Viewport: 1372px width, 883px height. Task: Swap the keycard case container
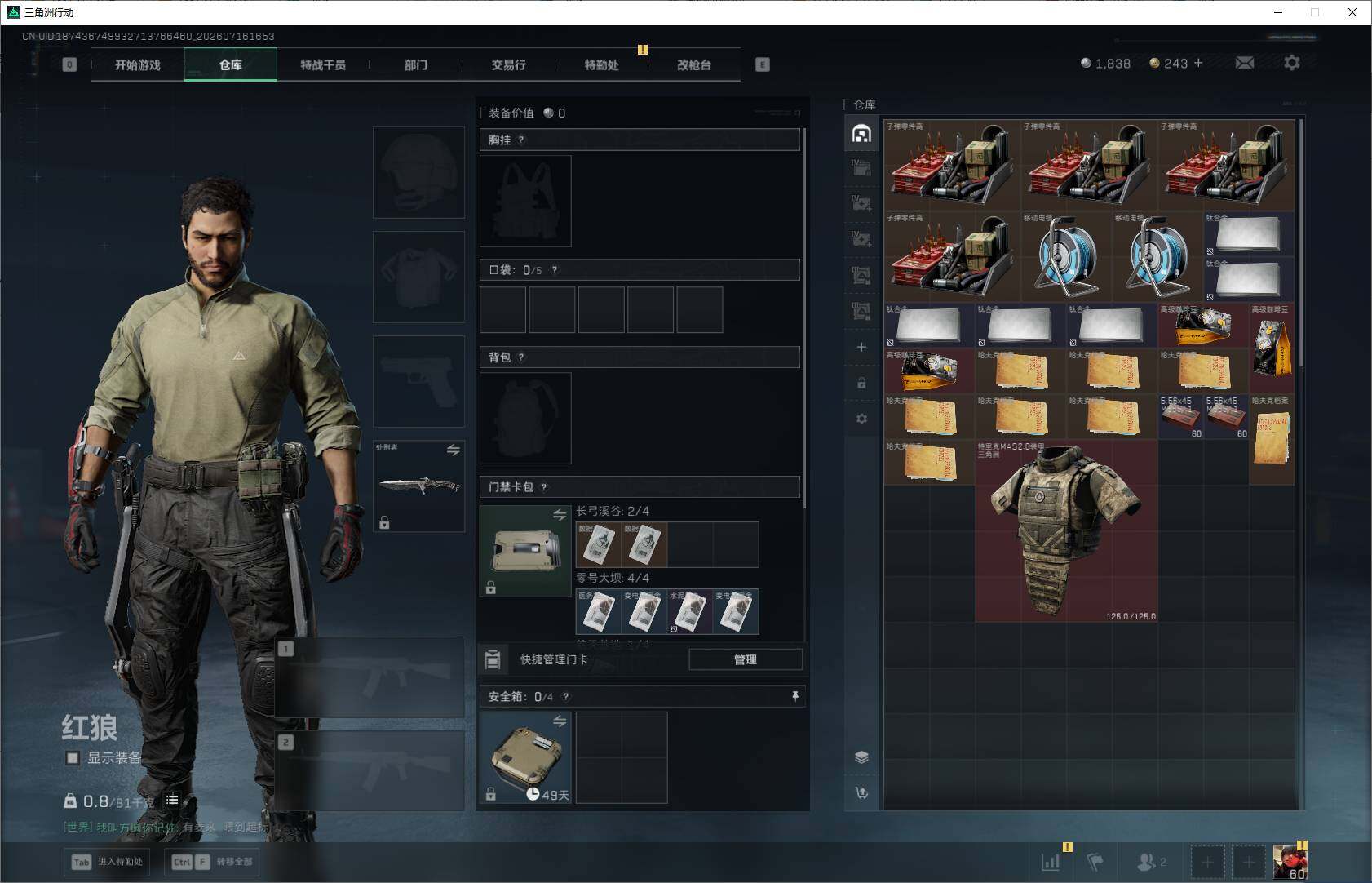pos(560,515)
